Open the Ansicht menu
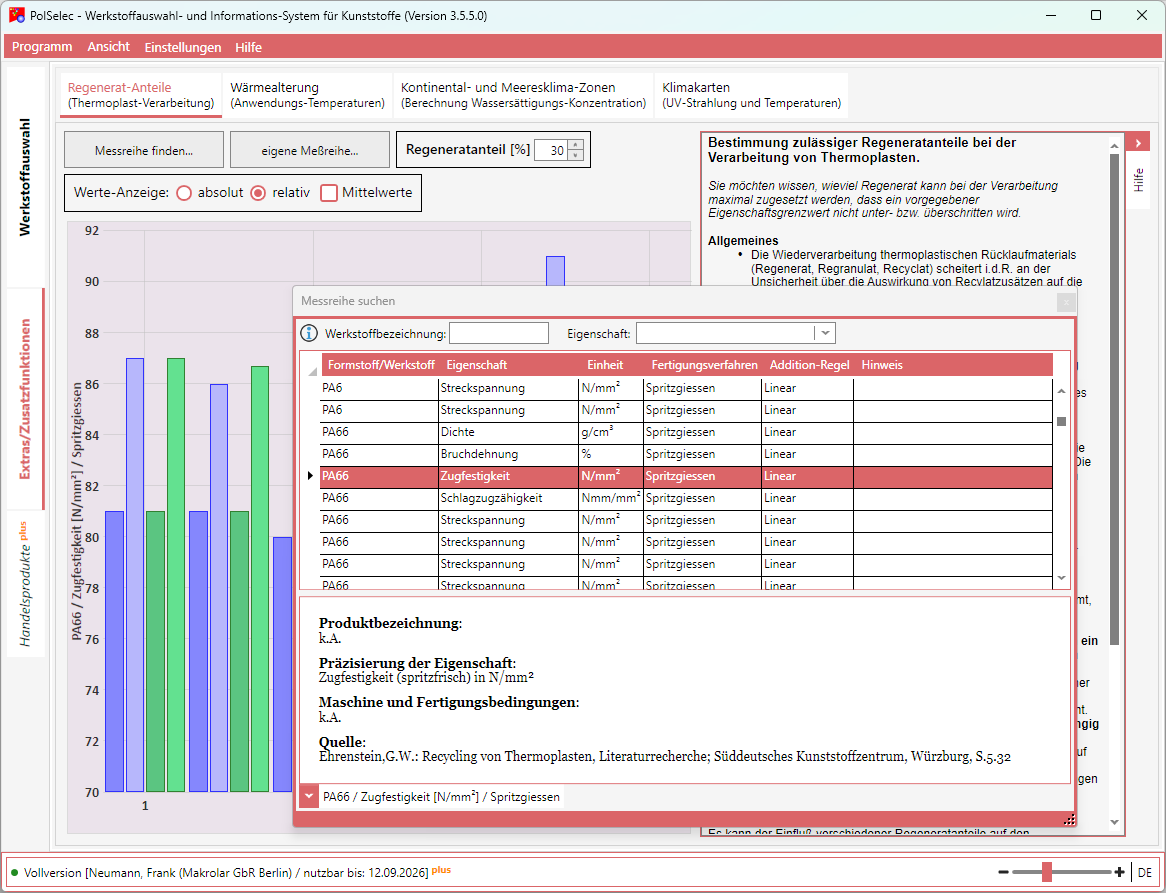 [109, 47]
